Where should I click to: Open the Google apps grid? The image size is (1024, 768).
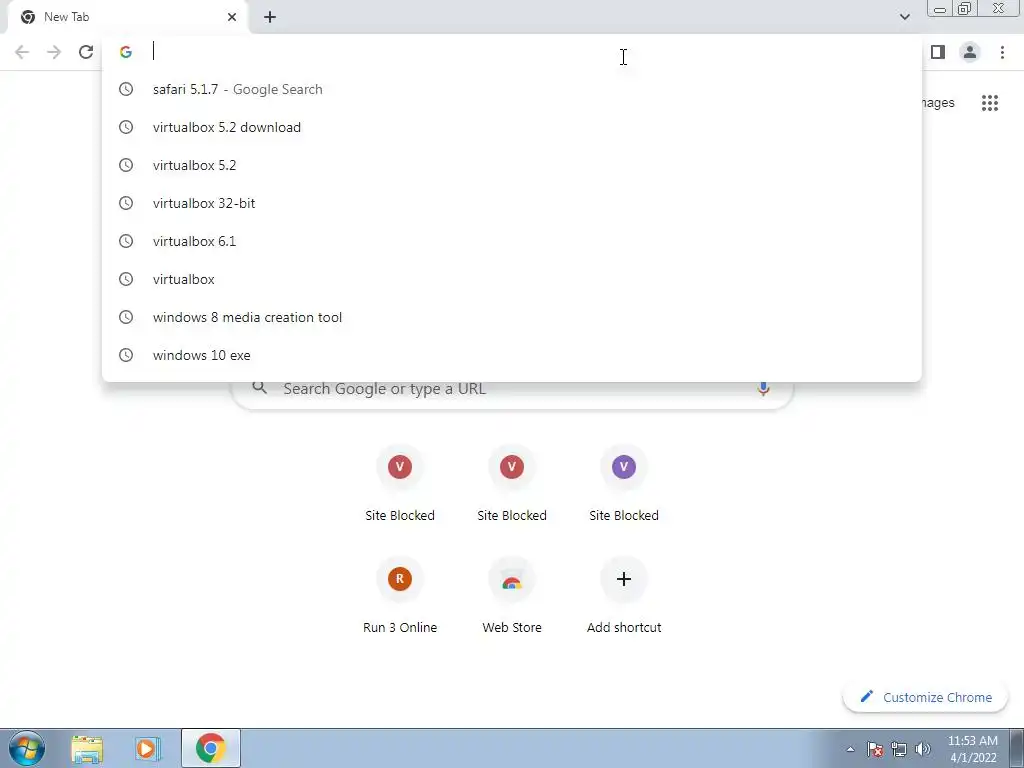pos(990,103)
